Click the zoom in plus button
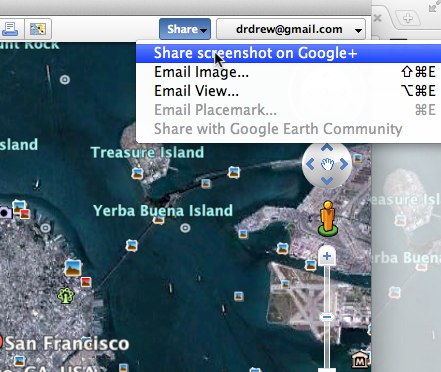The height and width of the screenshot is (372, 441). tap(327, 256)
